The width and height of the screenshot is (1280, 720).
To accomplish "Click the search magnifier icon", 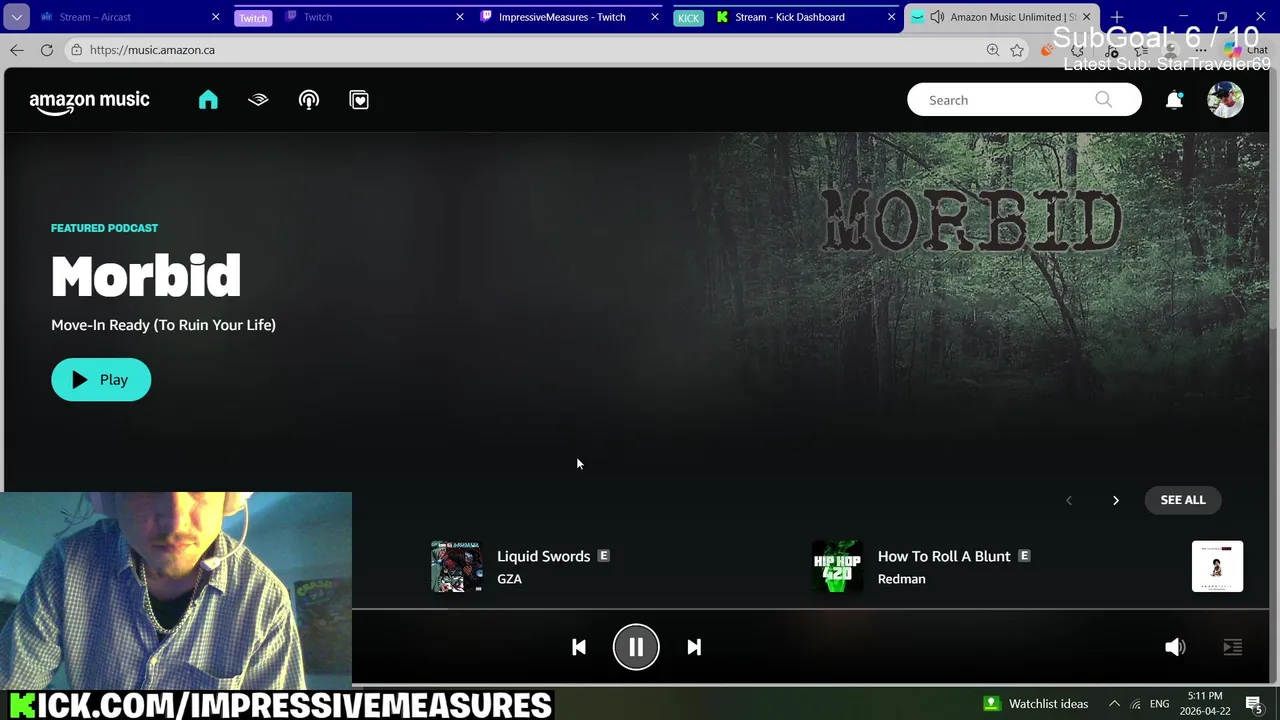I will tap(1103, 100).
